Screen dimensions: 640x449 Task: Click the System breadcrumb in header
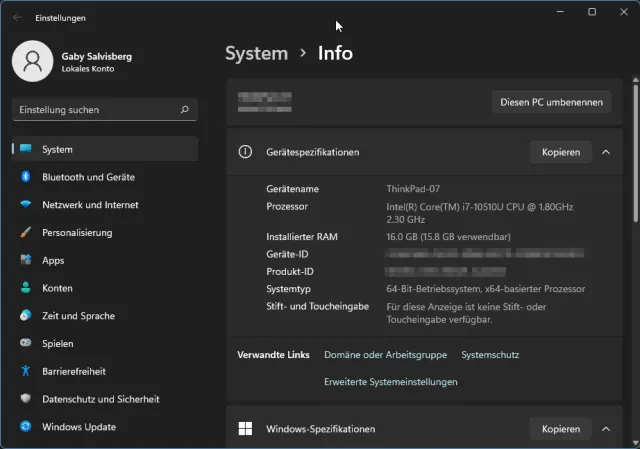point(256,53)
